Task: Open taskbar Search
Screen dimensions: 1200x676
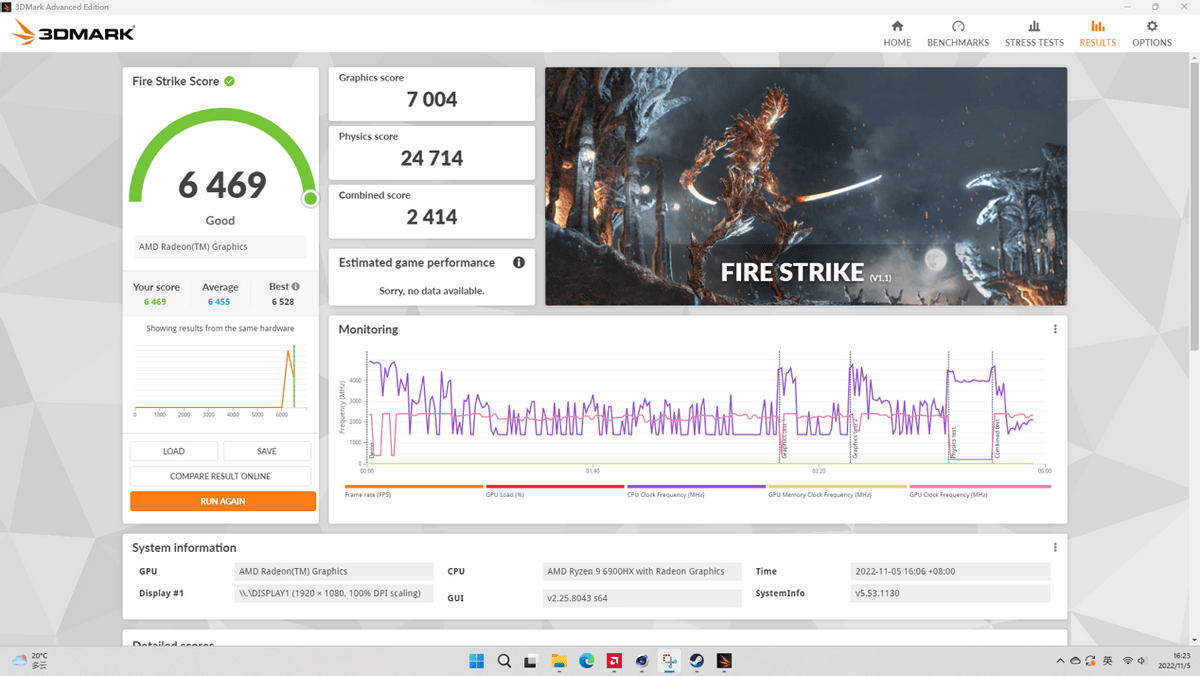Action: [505, 660]
